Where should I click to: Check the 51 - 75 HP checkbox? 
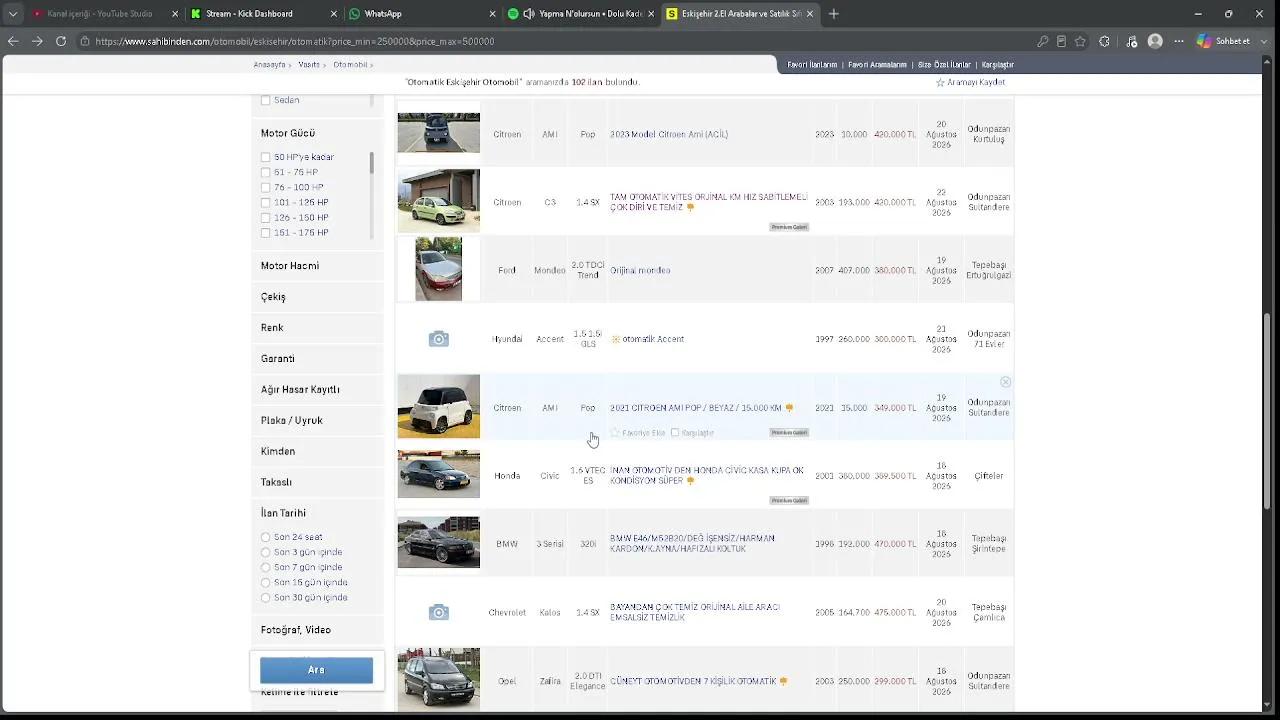coord(265,172)
